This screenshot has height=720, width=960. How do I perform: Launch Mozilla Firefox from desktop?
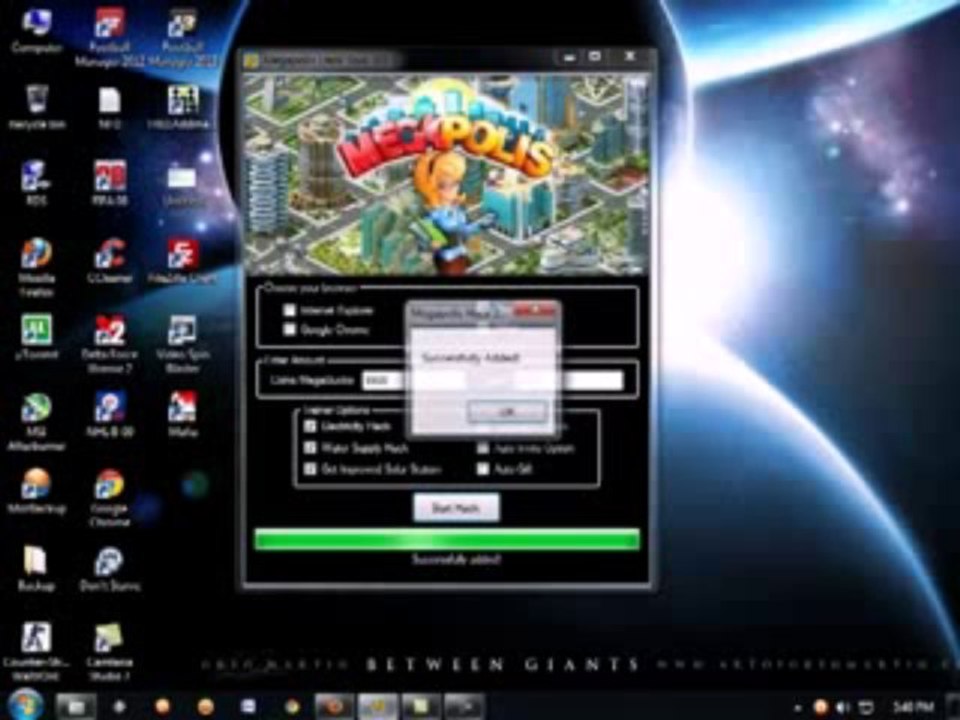(x=37, y=266)
